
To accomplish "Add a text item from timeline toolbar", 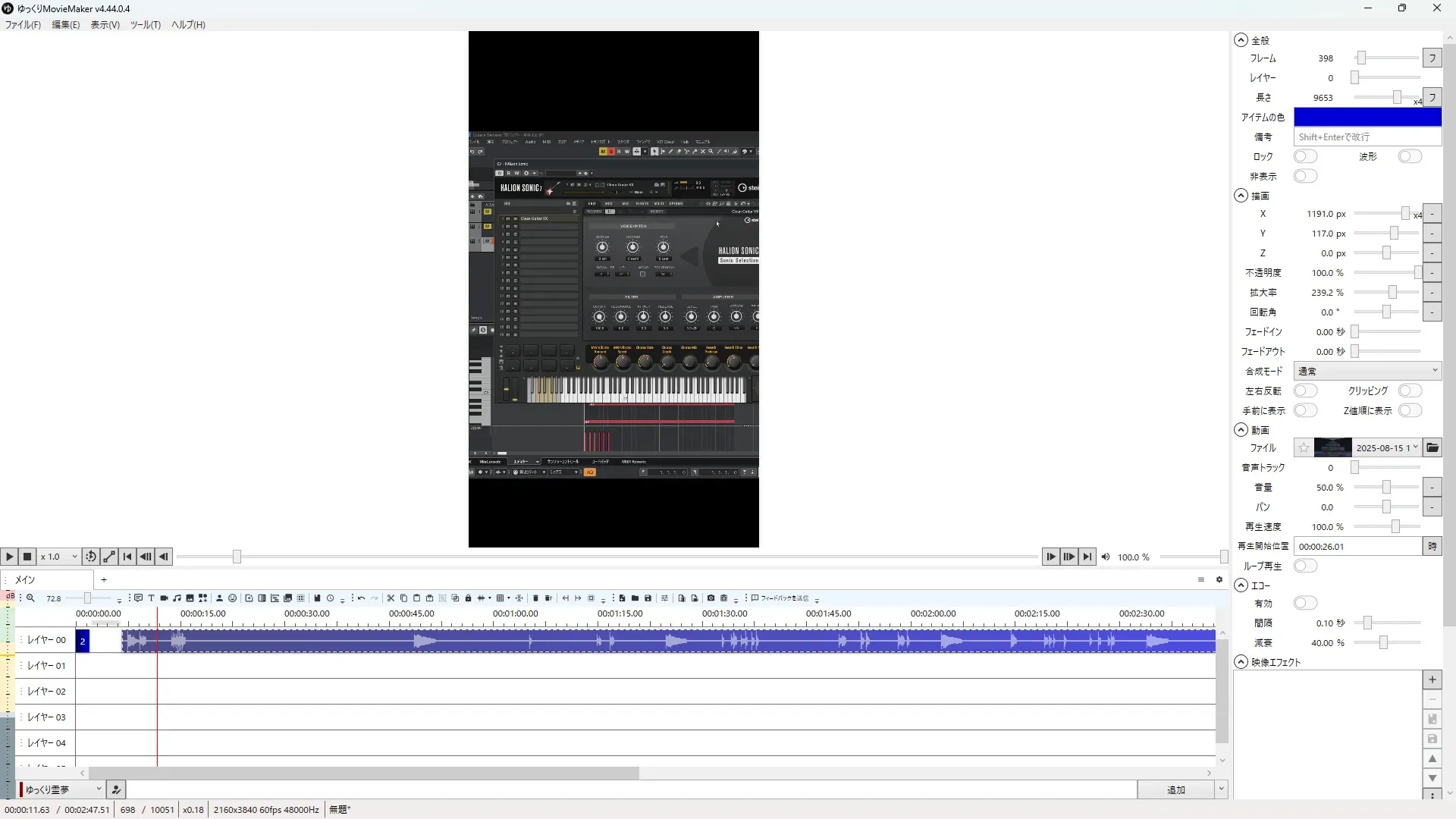I will 151,598.
